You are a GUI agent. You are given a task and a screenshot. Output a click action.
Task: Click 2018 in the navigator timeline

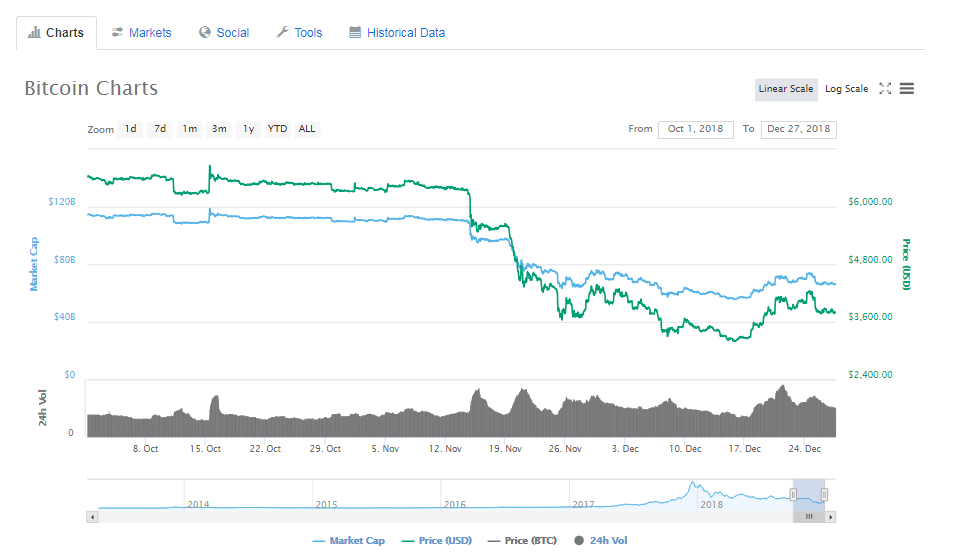coord(712,505)
